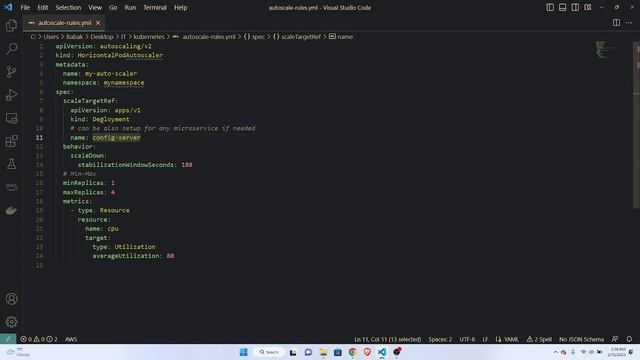Toggle the secondary side bar layout button

click(575, 7)
